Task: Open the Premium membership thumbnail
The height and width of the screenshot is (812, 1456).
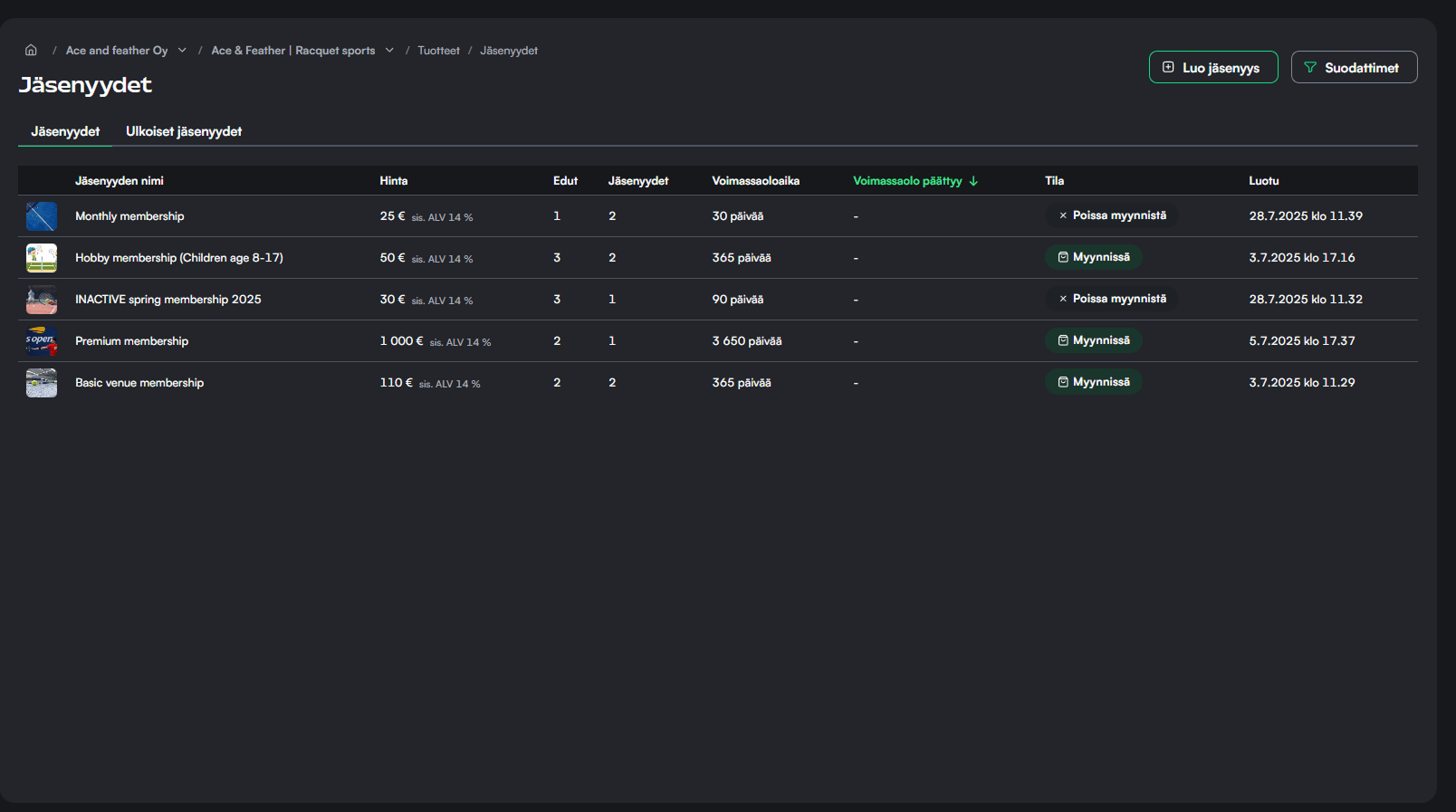Action: [42, 341]
